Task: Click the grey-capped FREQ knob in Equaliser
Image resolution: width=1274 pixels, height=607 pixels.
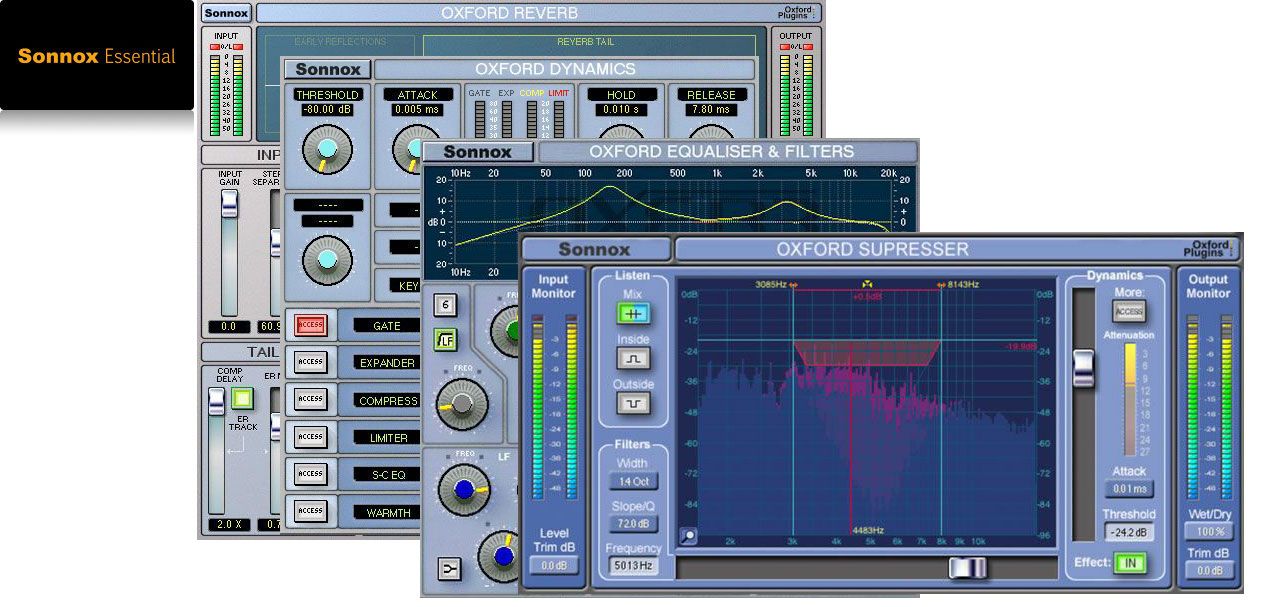Action: (463, 405)
